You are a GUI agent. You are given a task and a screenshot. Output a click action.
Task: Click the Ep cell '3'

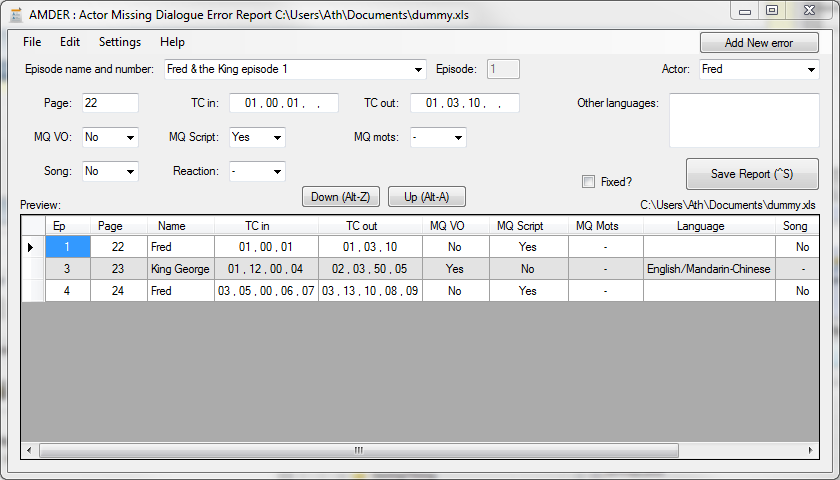68,269
